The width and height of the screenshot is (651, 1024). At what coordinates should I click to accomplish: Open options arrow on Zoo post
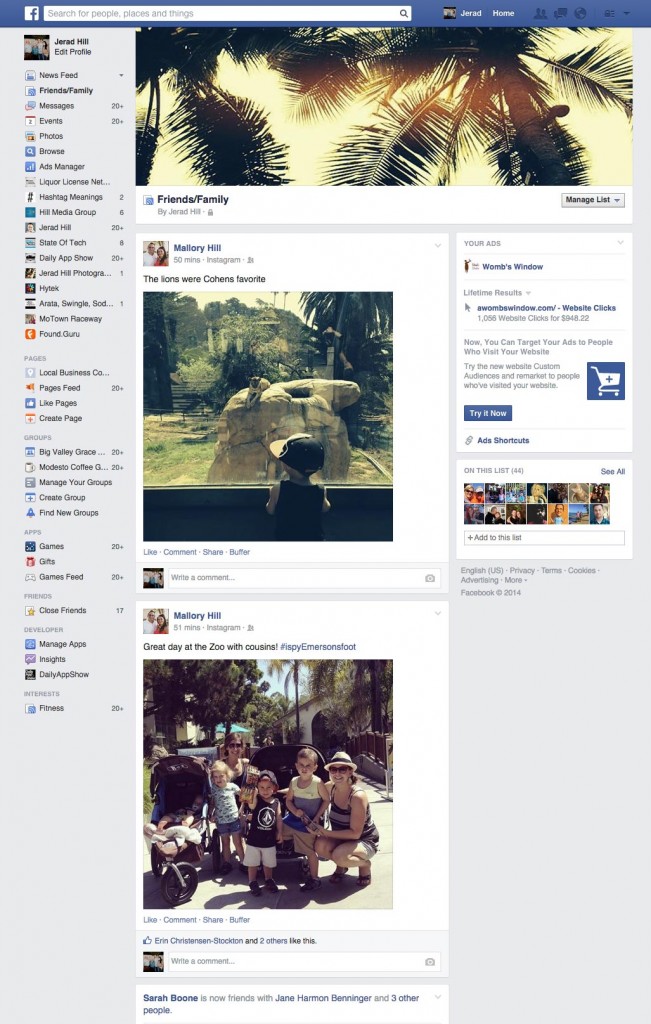click(437, 613)
